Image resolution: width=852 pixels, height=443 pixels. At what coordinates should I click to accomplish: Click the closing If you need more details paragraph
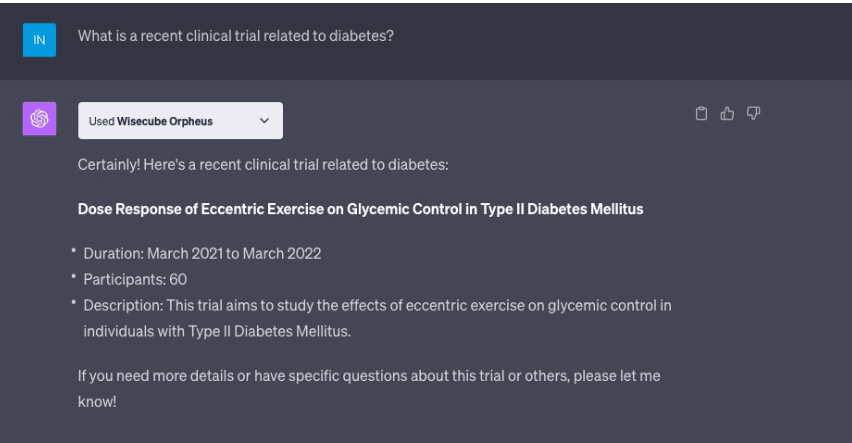coord(369,389)
